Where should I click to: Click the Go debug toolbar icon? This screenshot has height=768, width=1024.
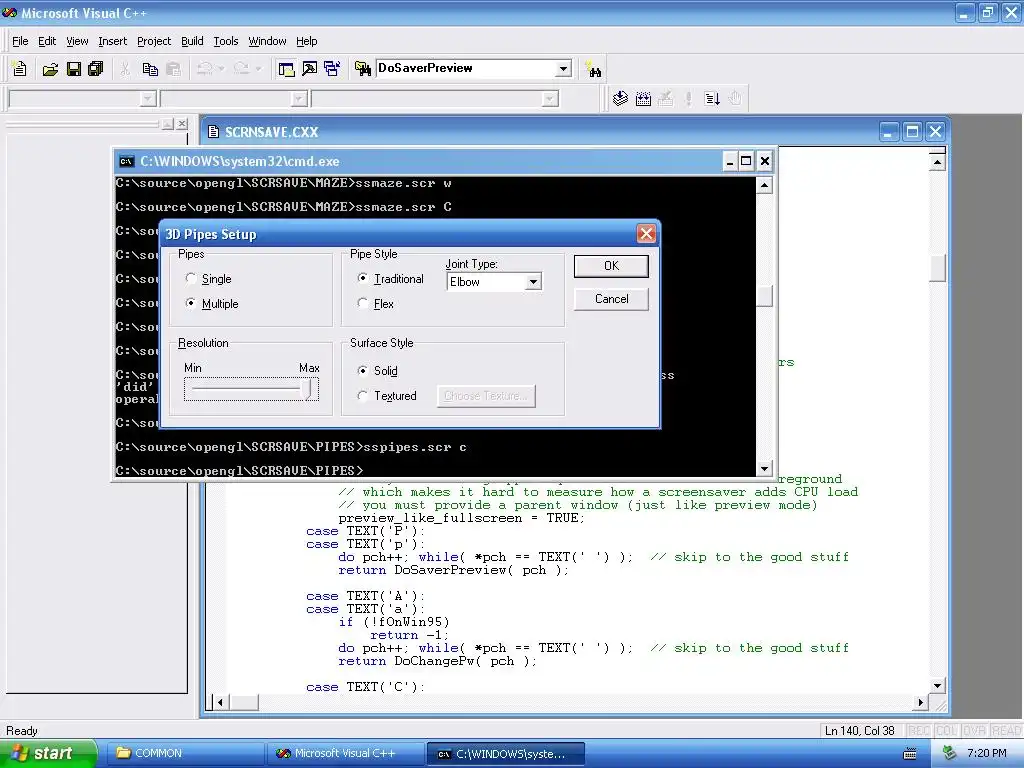point(712,99)
